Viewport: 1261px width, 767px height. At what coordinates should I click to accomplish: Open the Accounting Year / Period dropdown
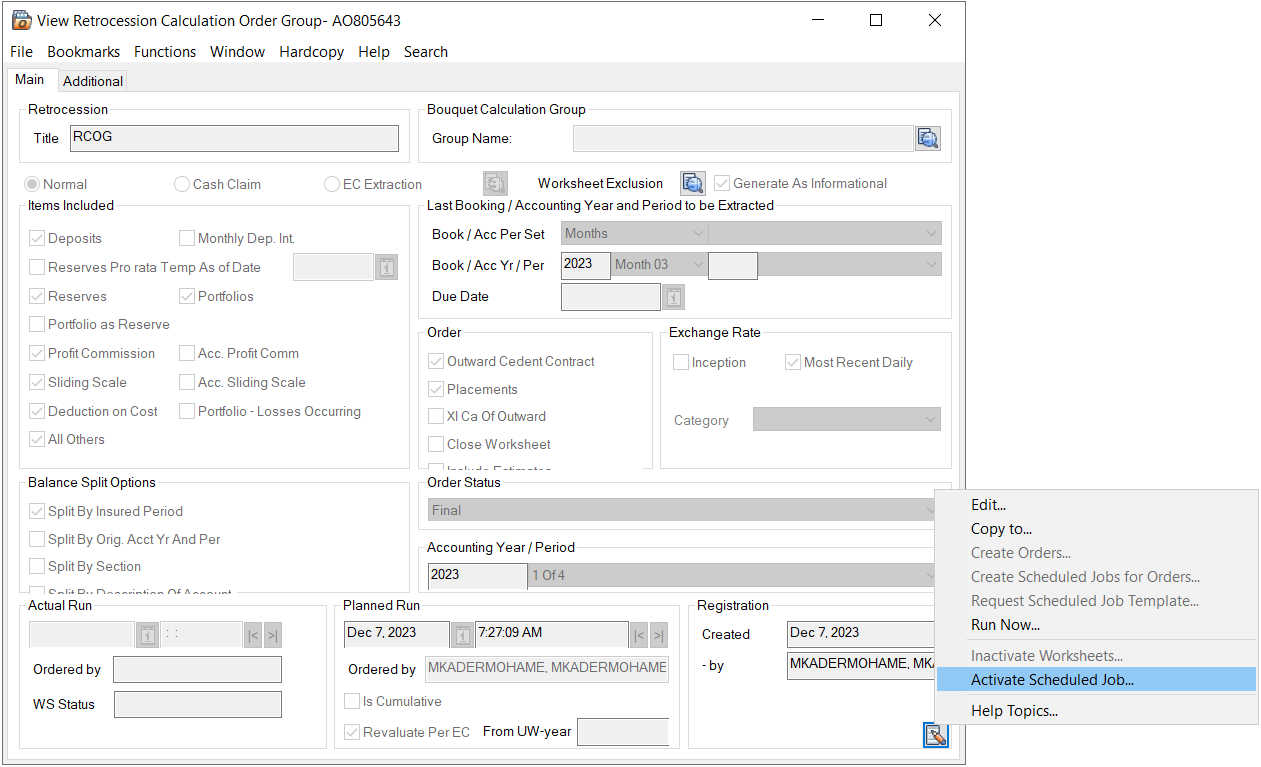(x=937, y=575)
